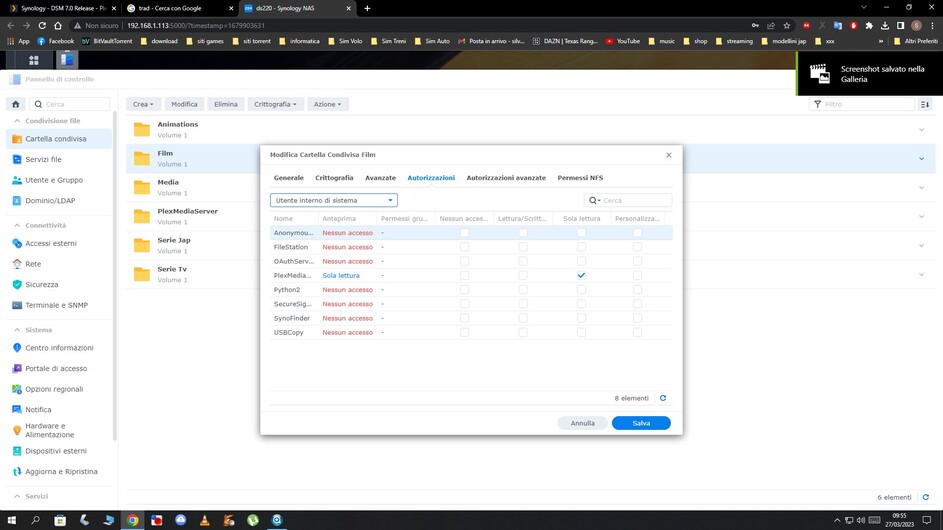Viewport: 943px width, 530px height.
Task: Open VLC from the taskbar
Action: point(204,520)
